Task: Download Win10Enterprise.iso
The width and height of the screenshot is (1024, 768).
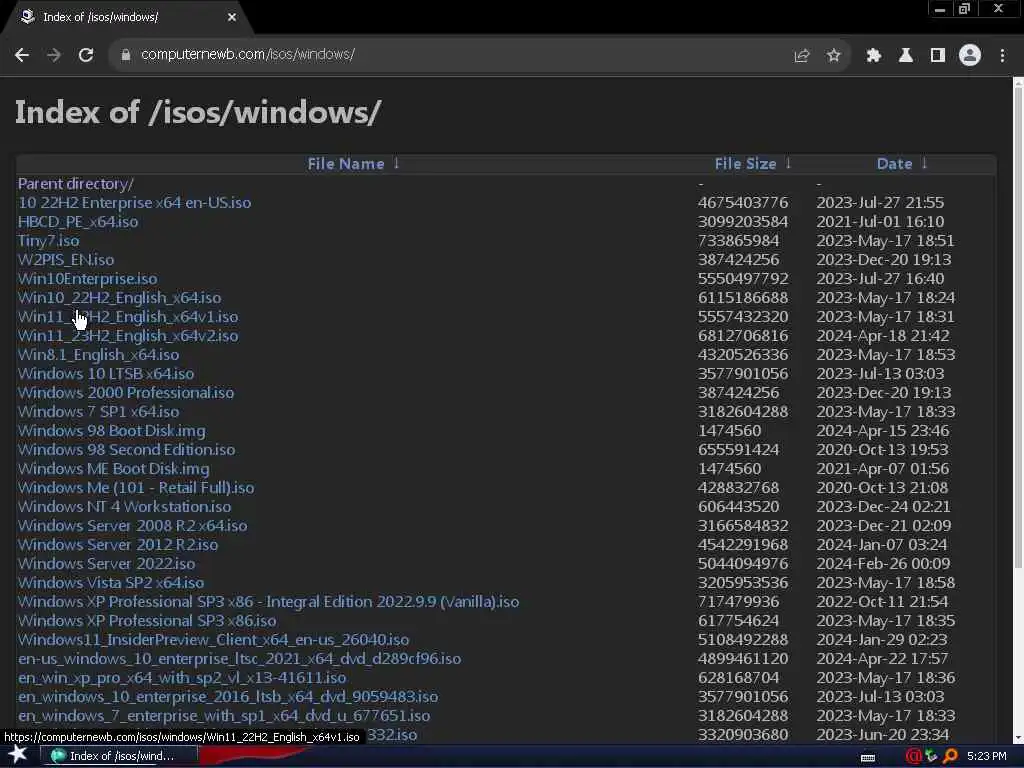Action: click(88, 279)
